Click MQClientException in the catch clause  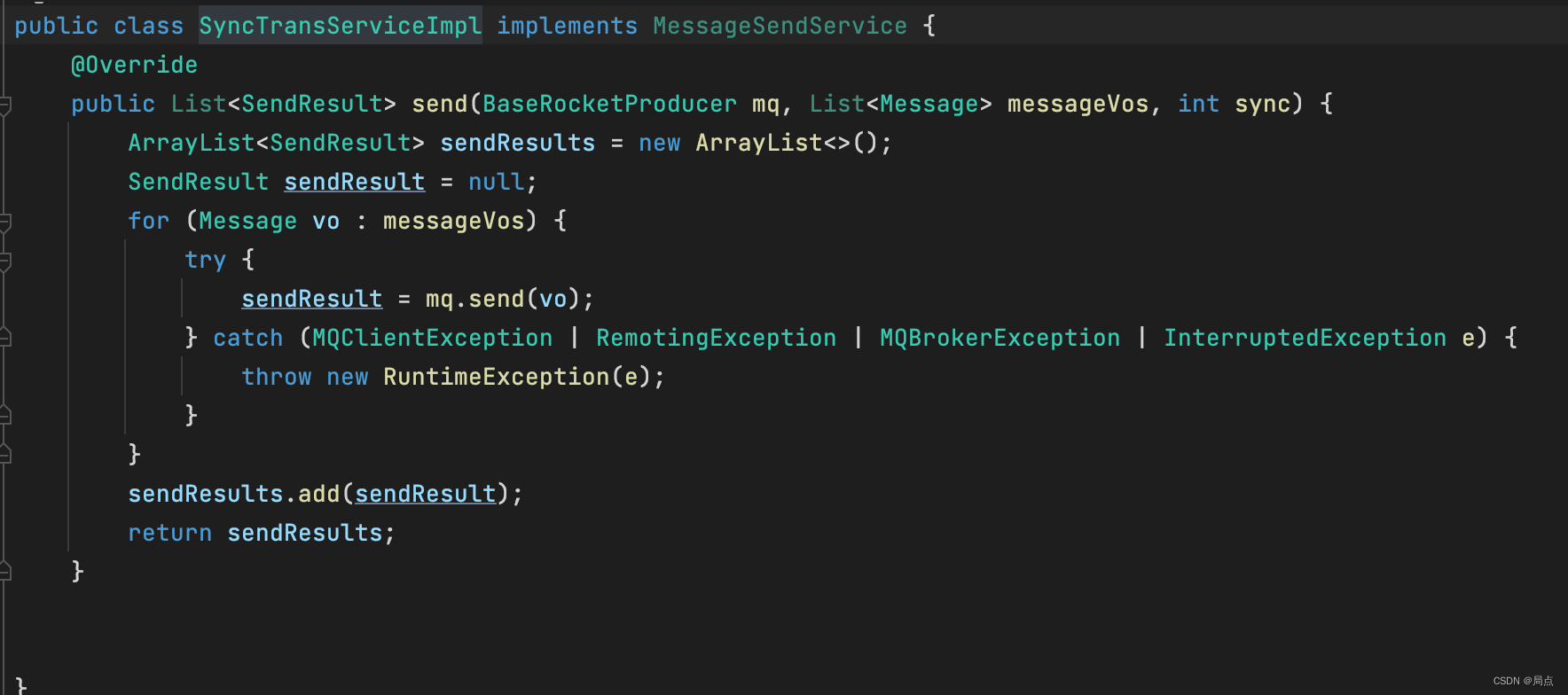pos(433,338)
